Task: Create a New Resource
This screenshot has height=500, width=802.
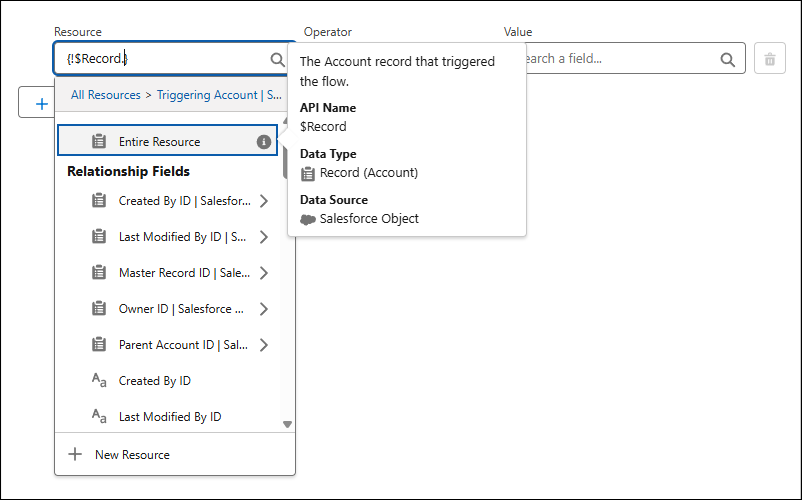Action: (132, 455)
